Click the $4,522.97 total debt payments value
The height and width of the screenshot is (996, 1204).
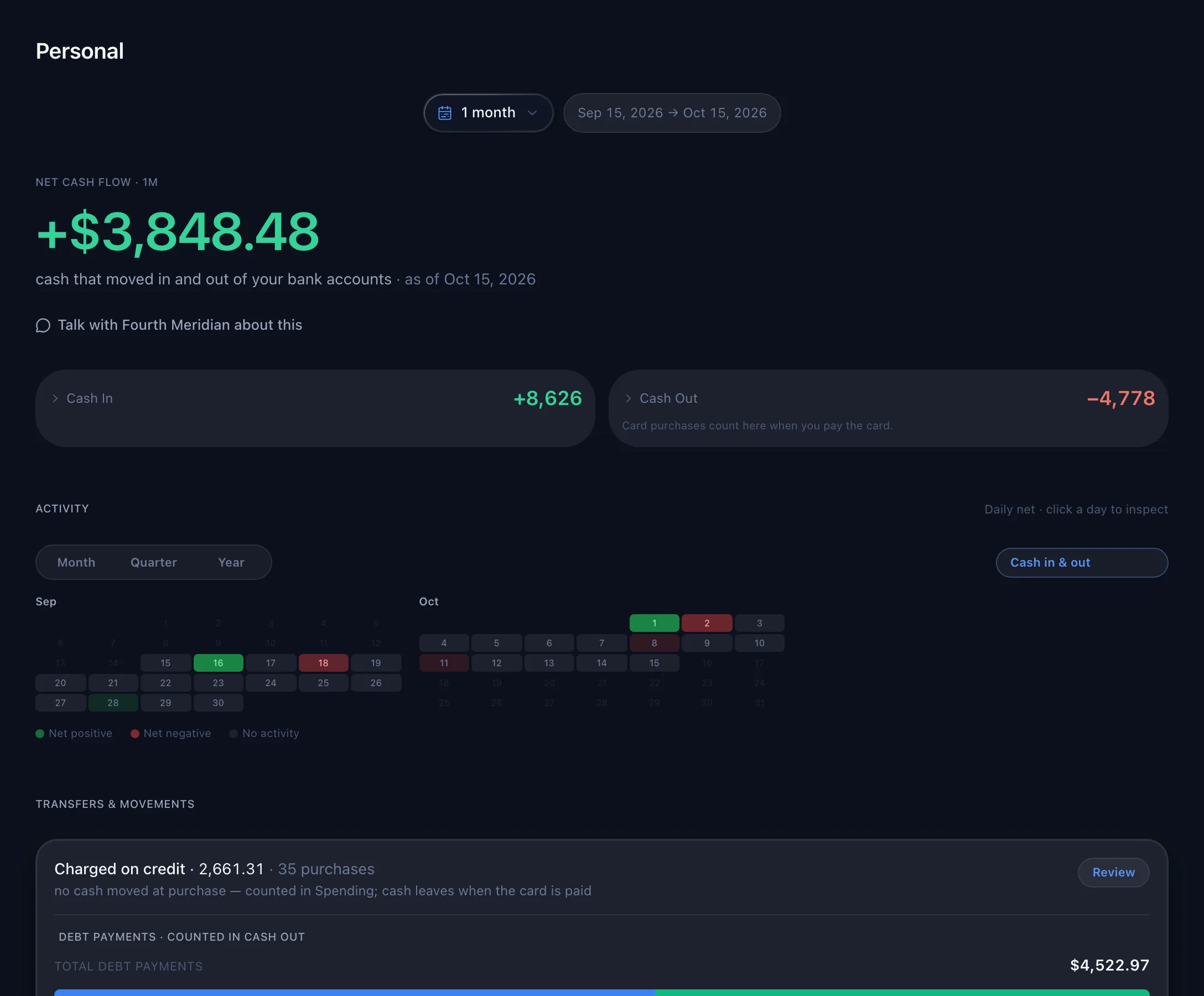tap(1109, 965)
